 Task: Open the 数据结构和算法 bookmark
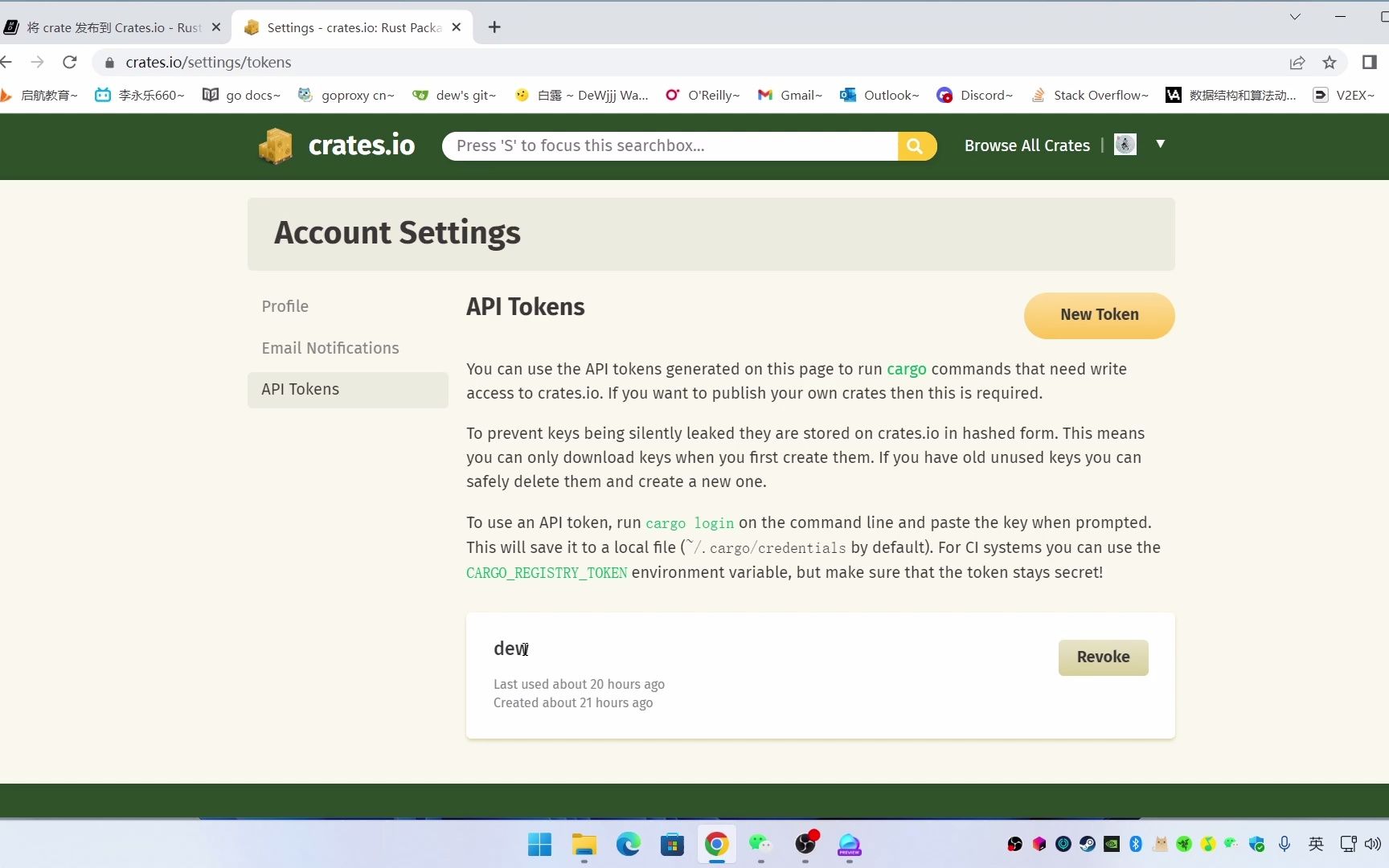1231,95
